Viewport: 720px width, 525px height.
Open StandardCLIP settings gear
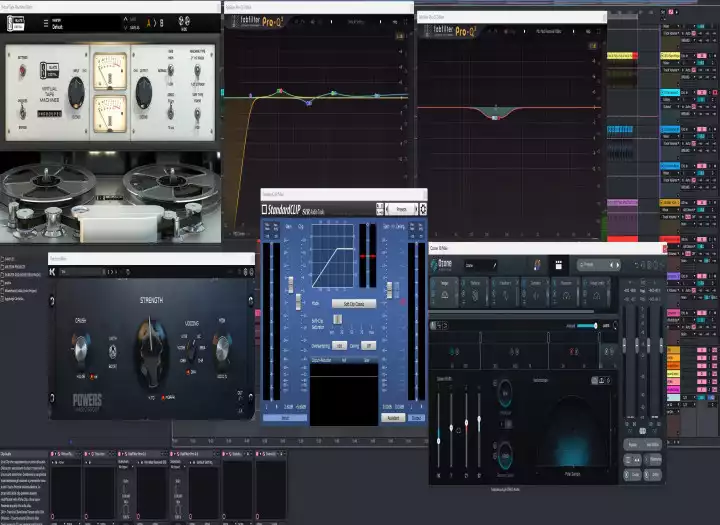tap(423, 209)
